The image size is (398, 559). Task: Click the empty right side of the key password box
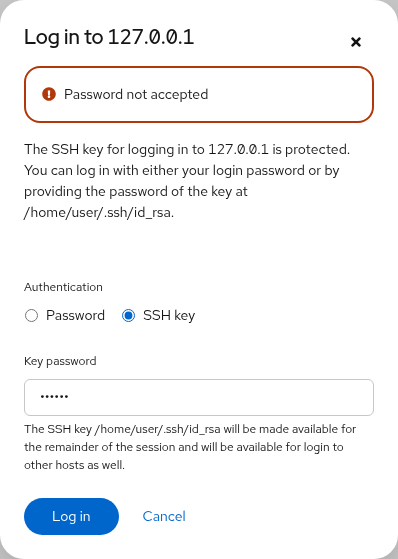click(221, 397)
